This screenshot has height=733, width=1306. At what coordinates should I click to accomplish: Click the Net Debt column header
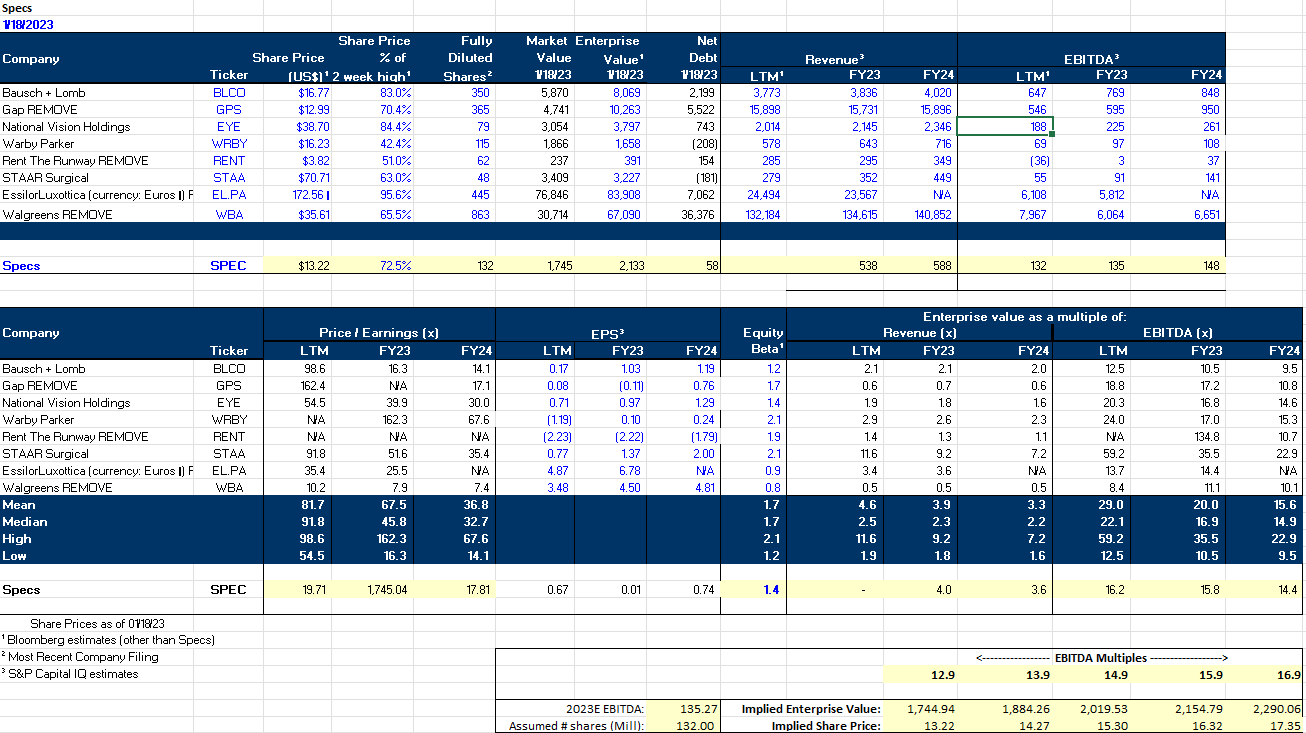coord(699,58)
